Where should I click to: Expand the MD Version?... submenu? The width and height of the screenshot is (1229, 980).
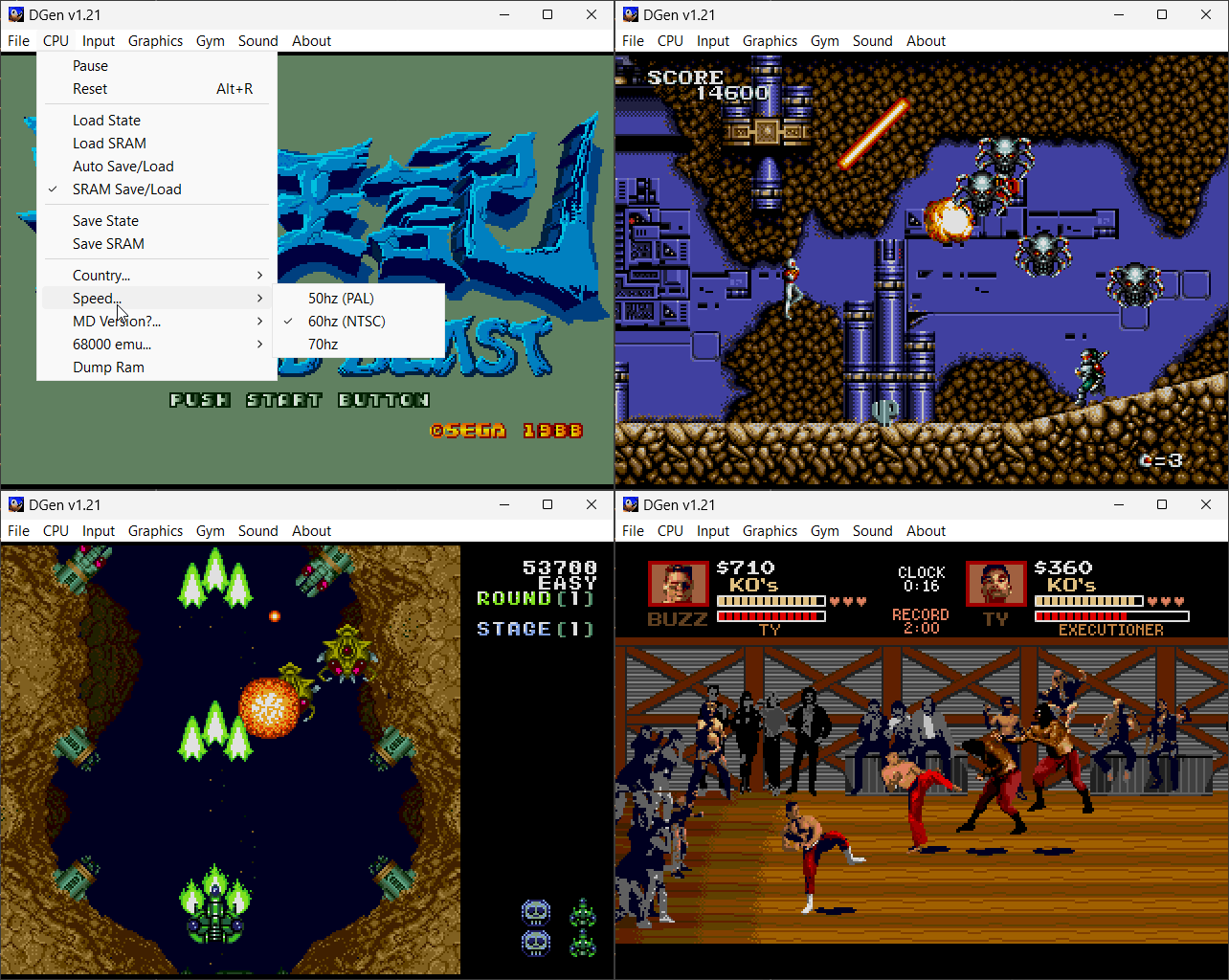[157, 322]
